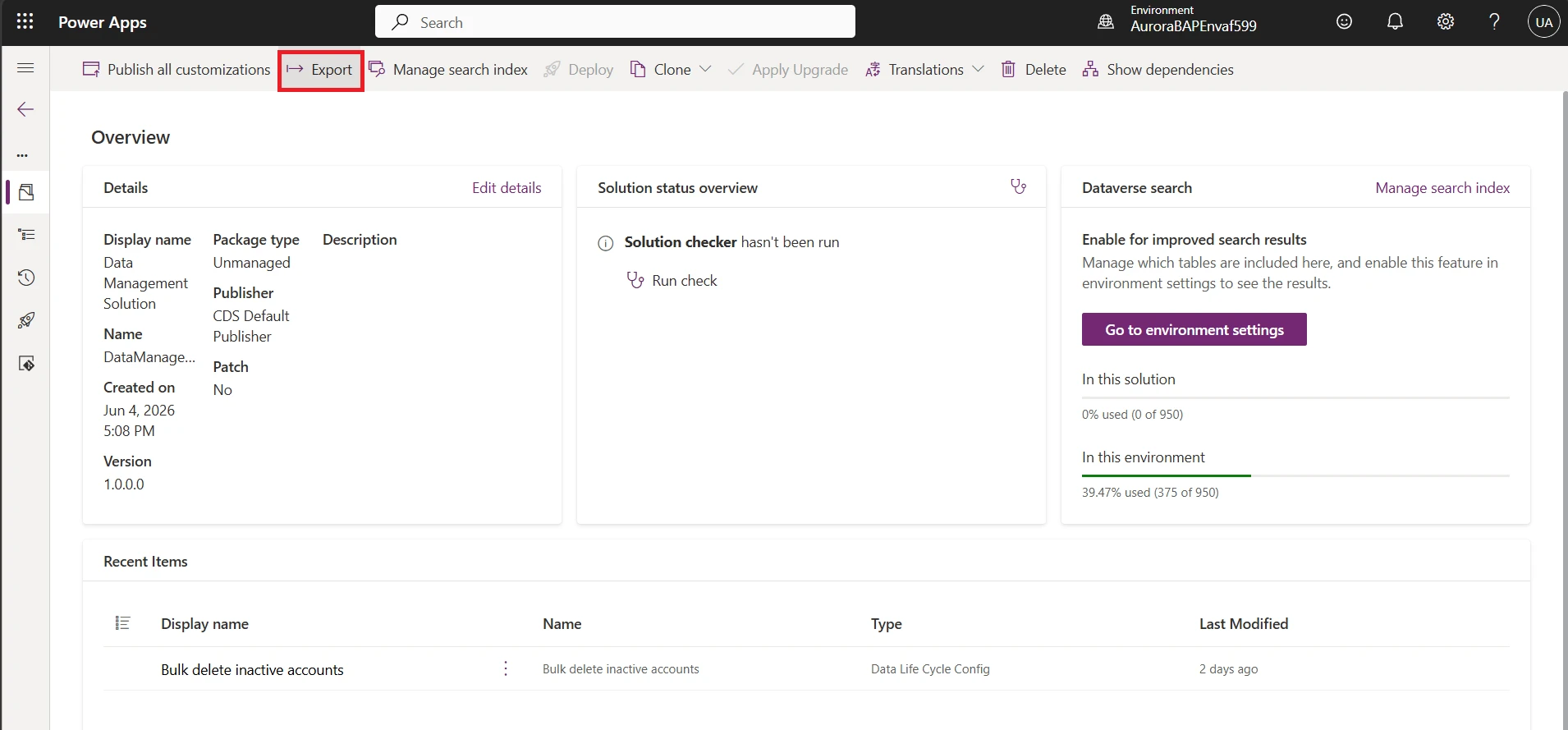Sort by Type column header
The image size is (1568, 730).
coord(886,623)
